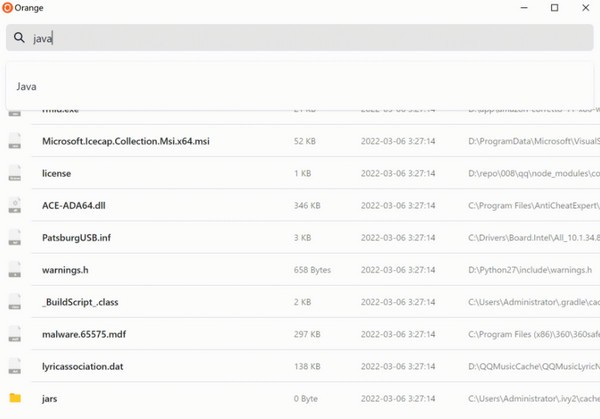
Task: Click the C:\Drivers path of PatsburgUSB.inf
Action: [x=532, y=237]
